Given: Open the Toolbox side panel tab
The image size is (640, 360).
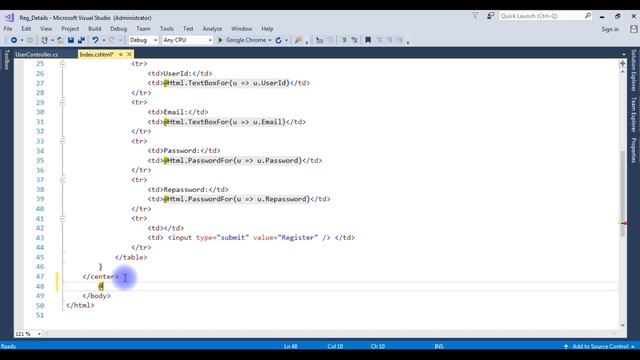Looking at the screenshot, I should (x=7, y=60).
